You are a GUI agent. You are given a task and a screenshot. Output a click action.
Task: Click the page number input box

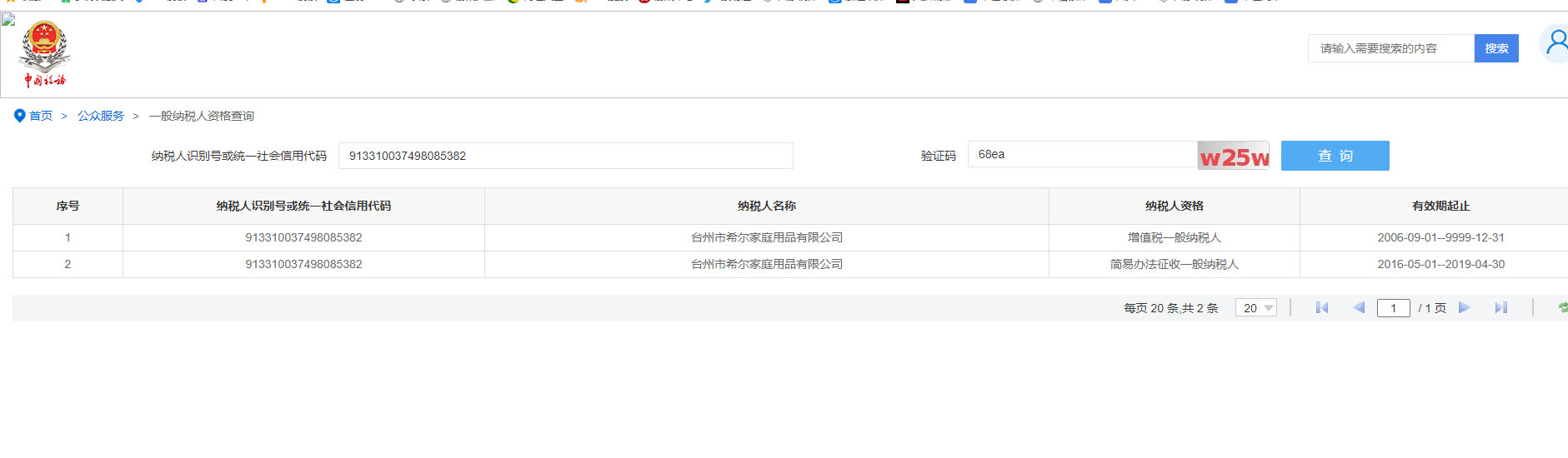tap(1393, 308)
